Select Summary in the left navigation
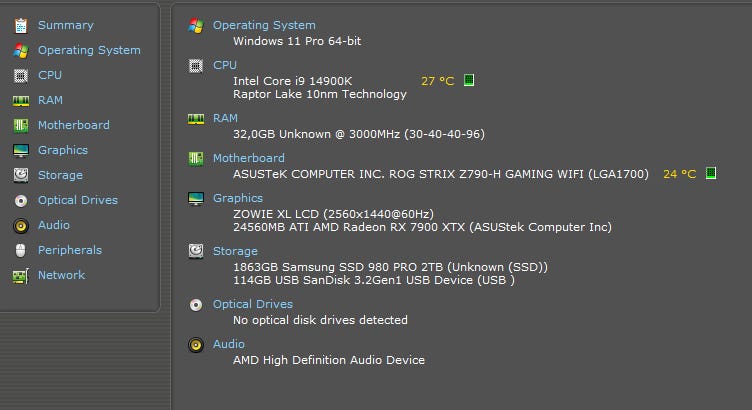 [65, 25]
